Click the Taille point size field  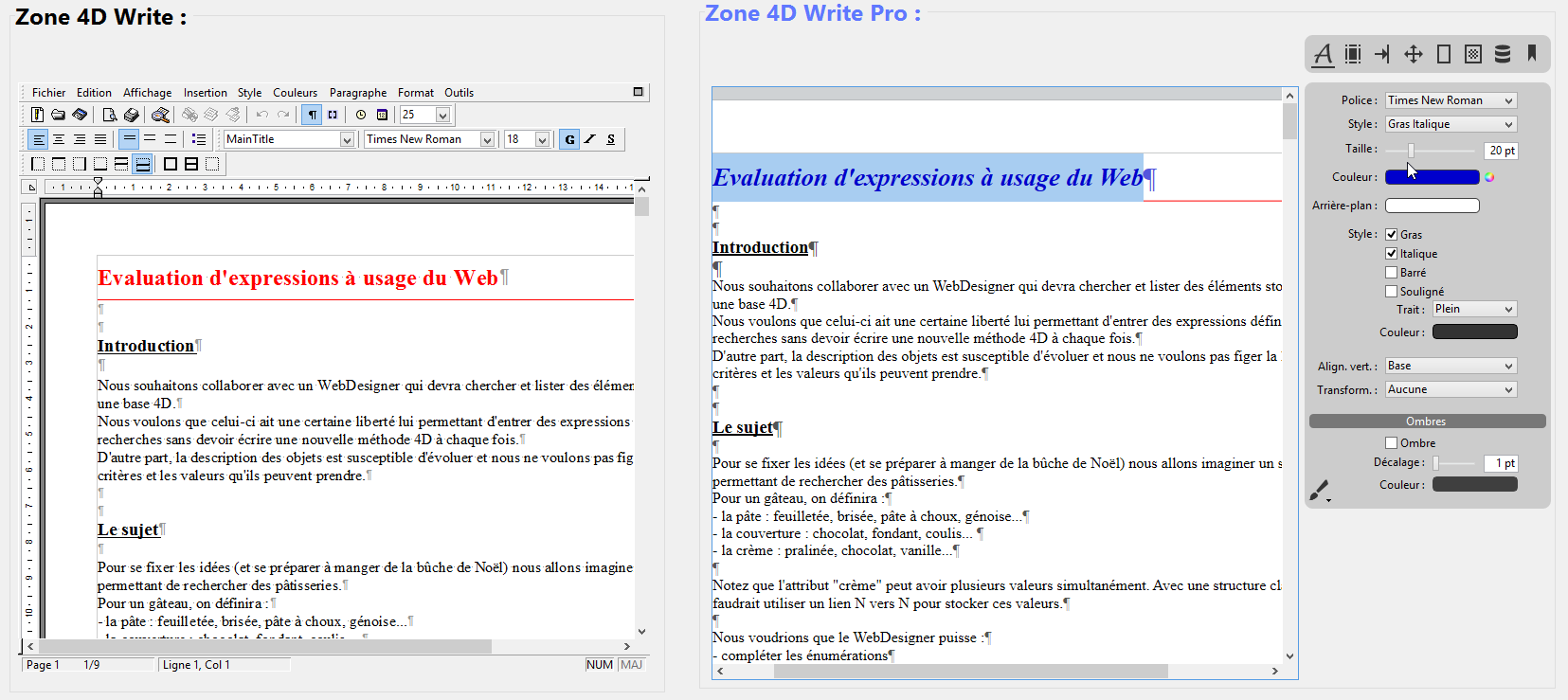click(1501, 151)
